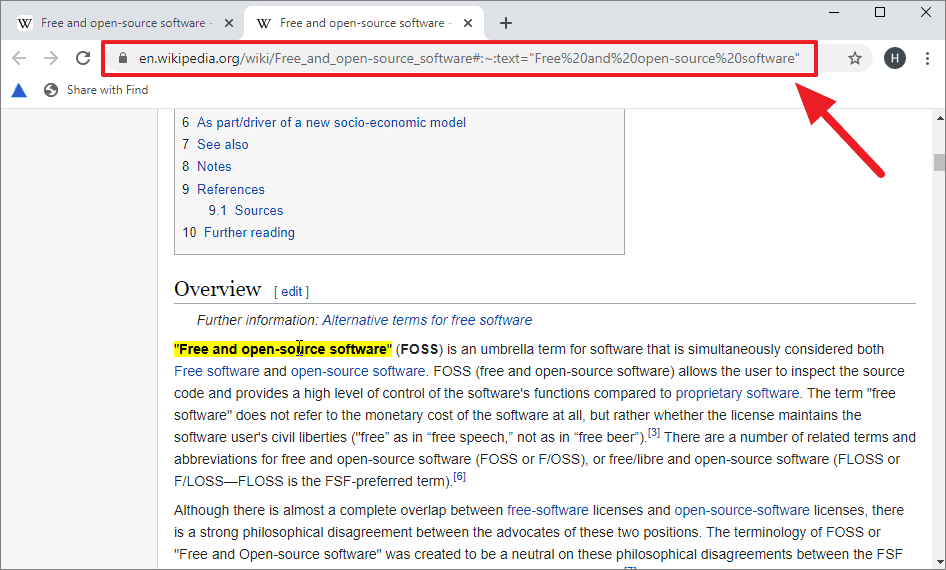The image size is (946, 570).
Task: Click the highlighted "Free and open-source software" text
Action: tap(283, 349)
